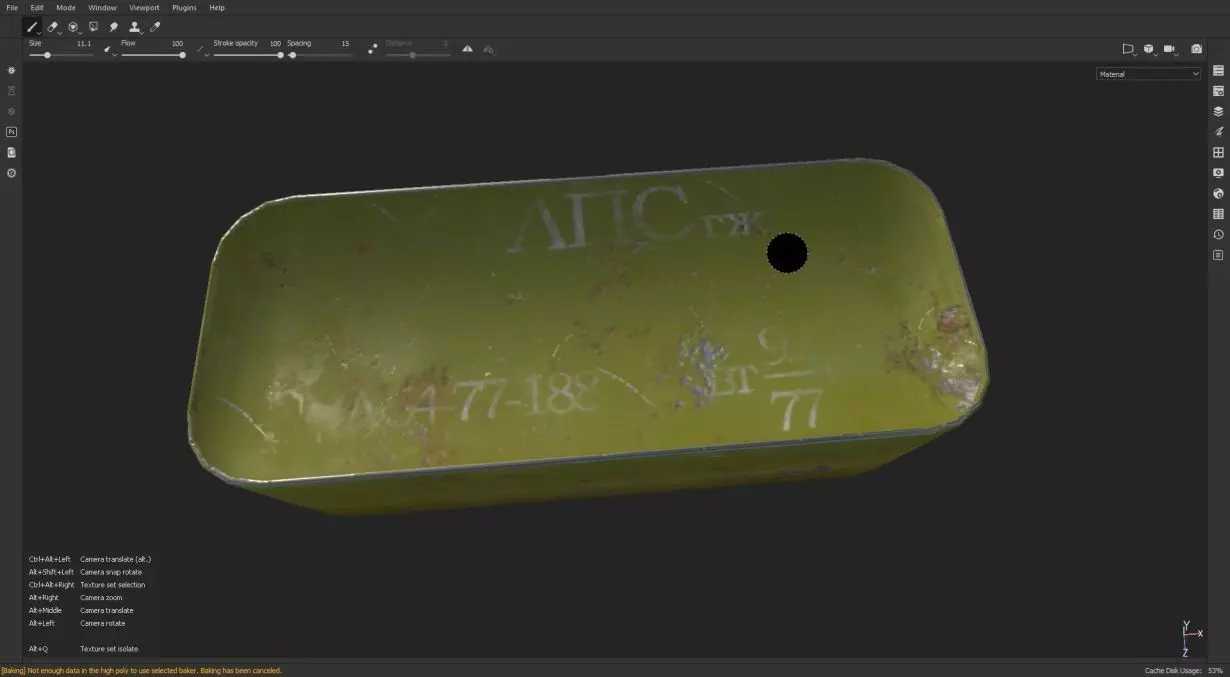Click the Flow slider
Screen dimensions: 1230x677
coord(153,55)
